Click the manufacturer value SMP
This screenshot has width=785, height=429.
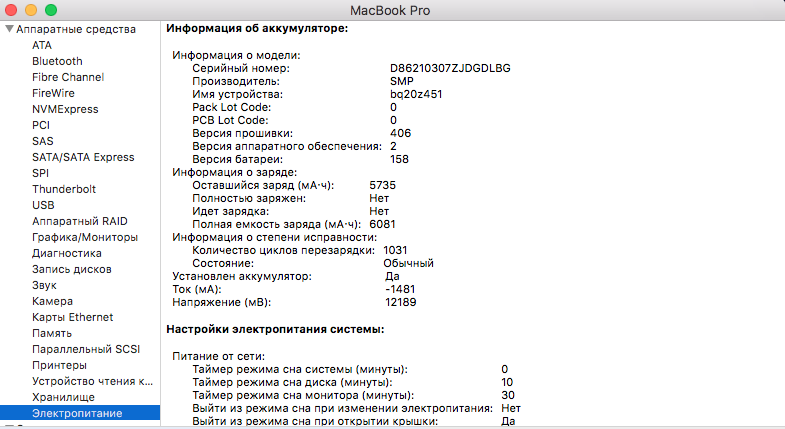coord(402,81)
